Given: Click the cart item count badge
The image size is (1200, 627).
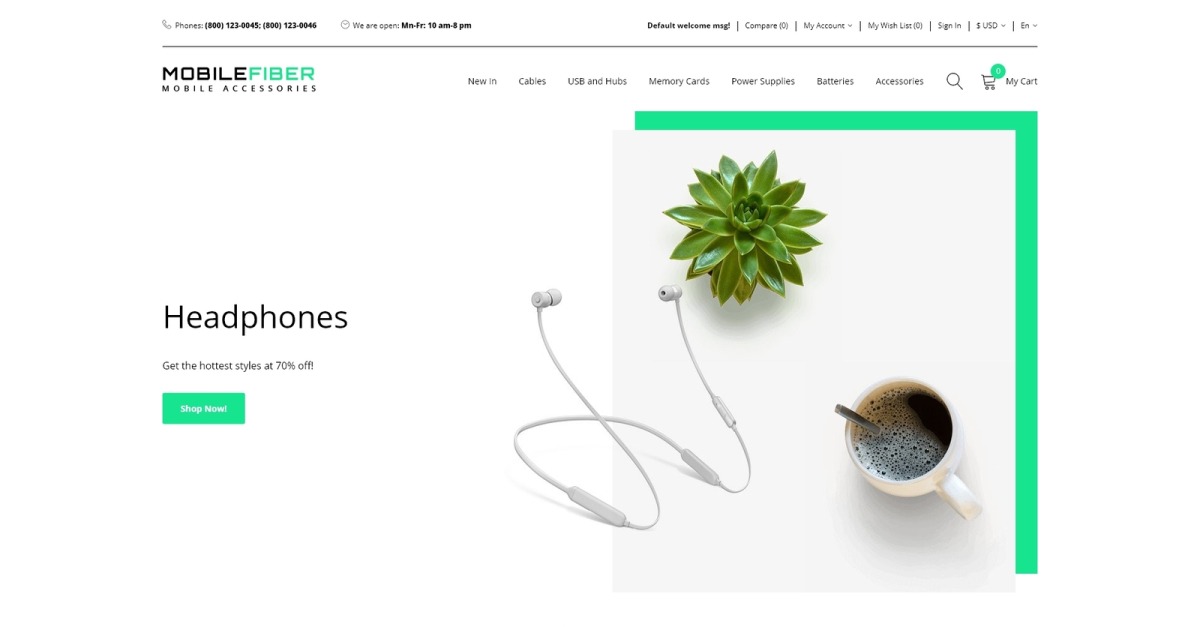Looking at the screenshot, I should coord(997,71).
